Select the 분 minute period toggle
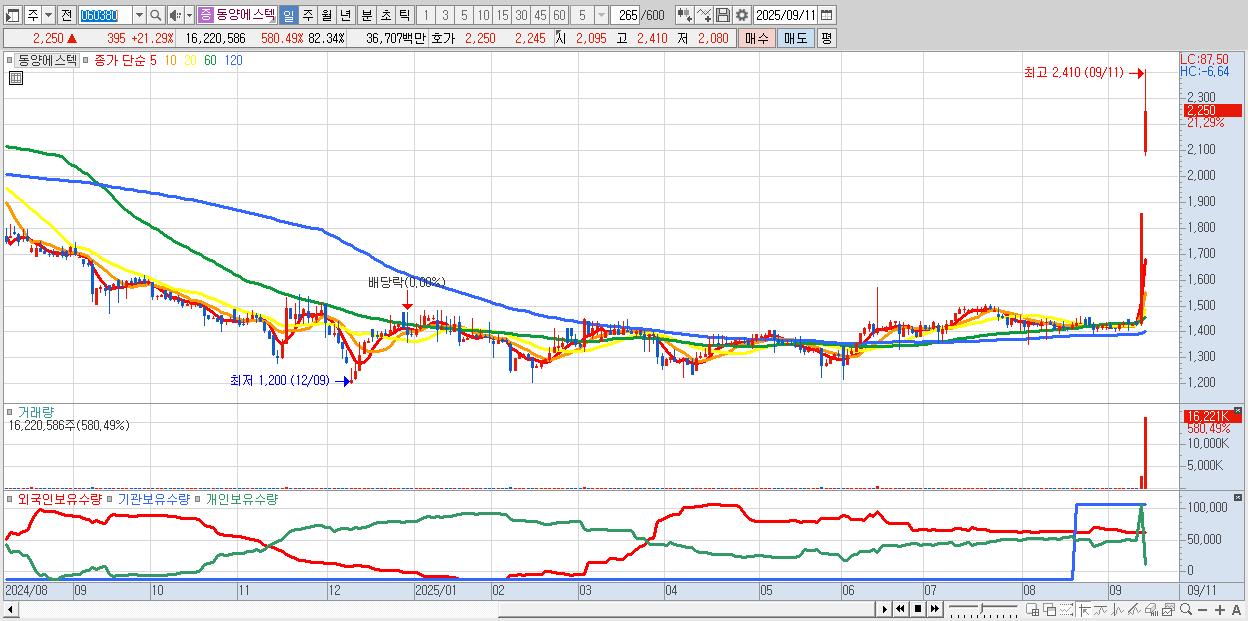Screen dimensions: 1248x621 (366, 15)
